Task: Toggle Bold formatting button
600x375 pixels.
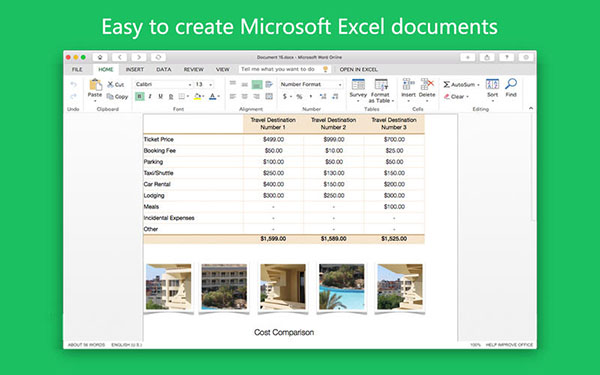Action: point(140,96)
